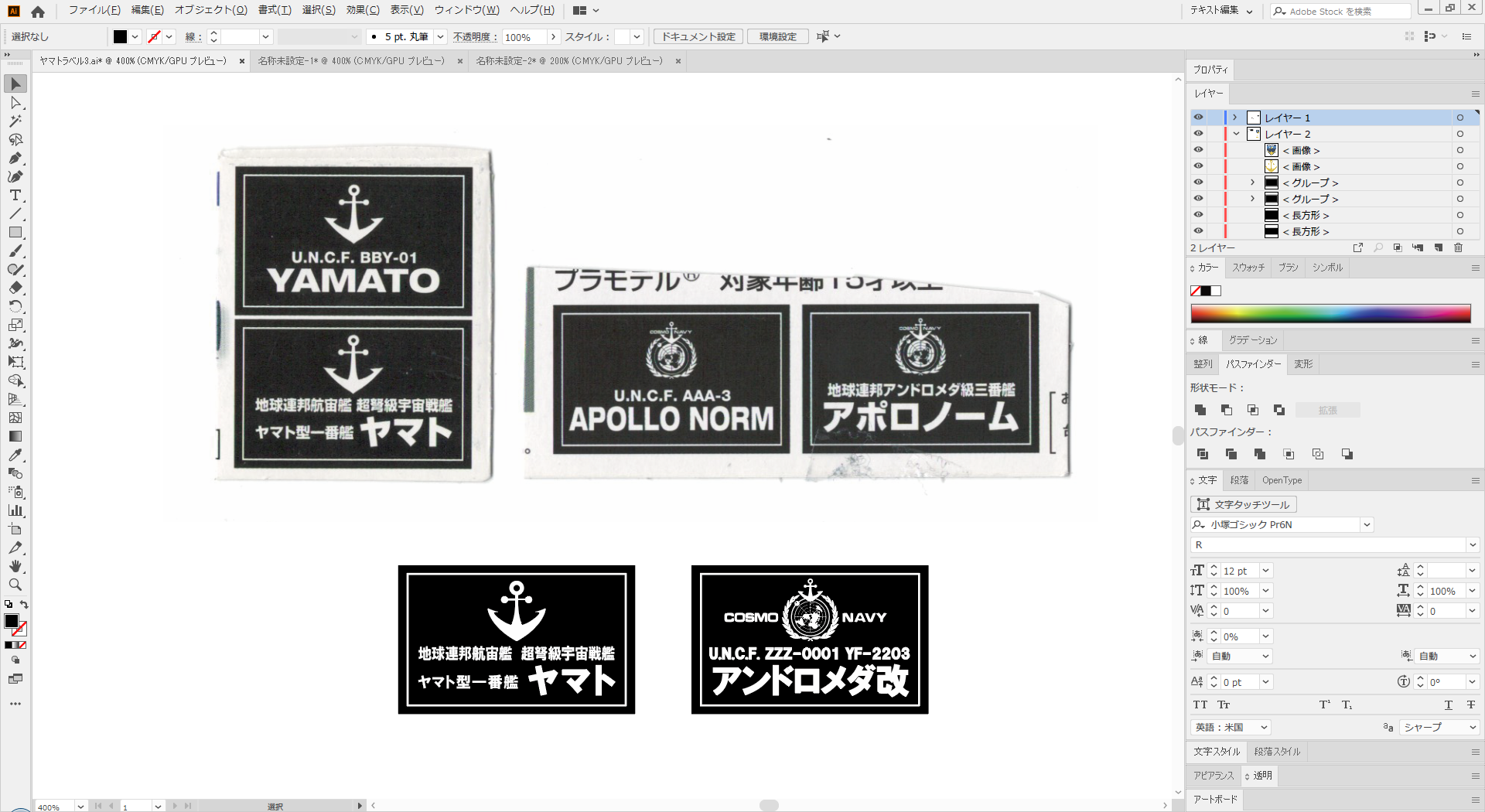Switch to the スウォッチ panel tab
This screenshot has width=1485, height=812.
point(1248,268)
